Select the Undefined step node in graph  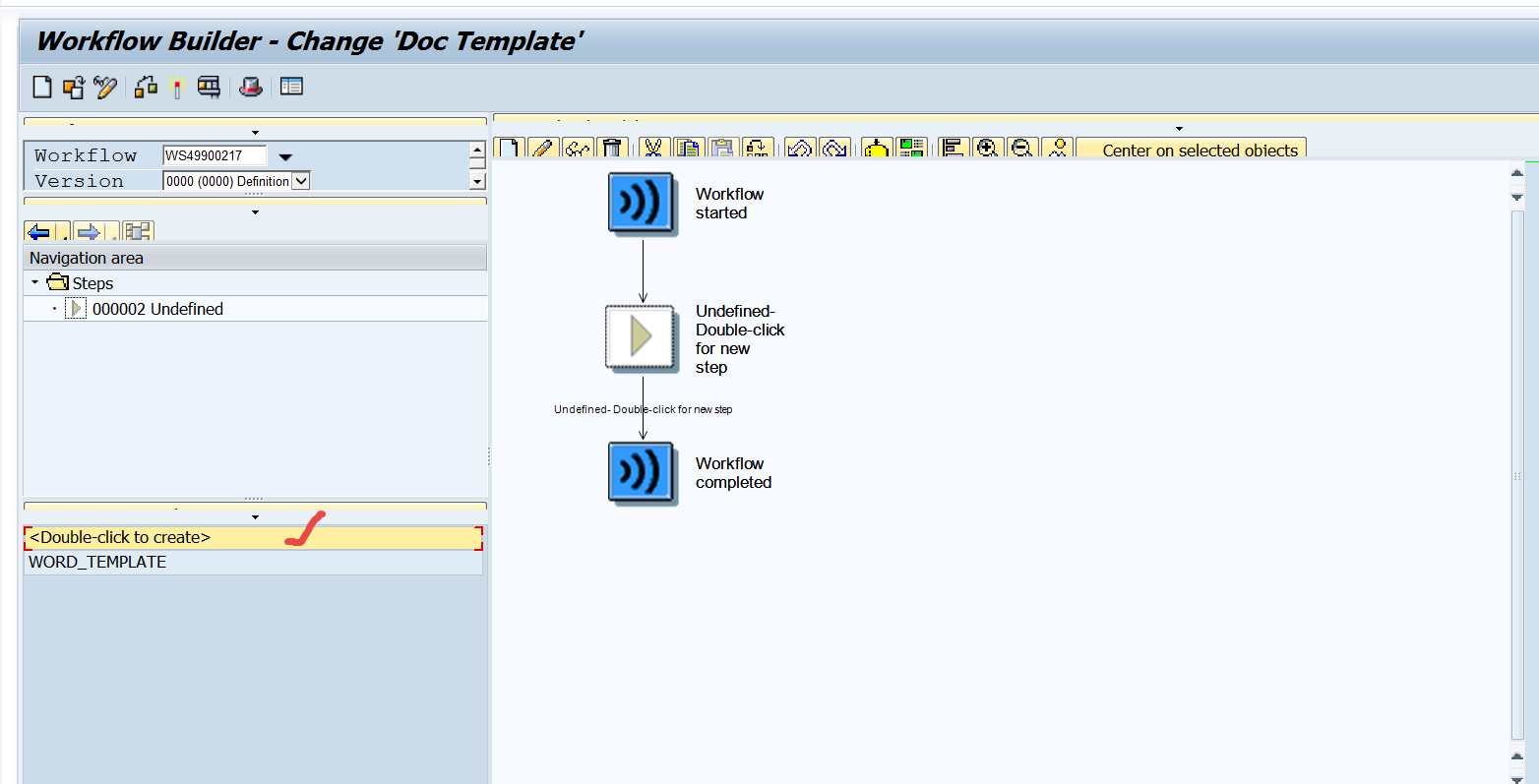click(641, 337)
